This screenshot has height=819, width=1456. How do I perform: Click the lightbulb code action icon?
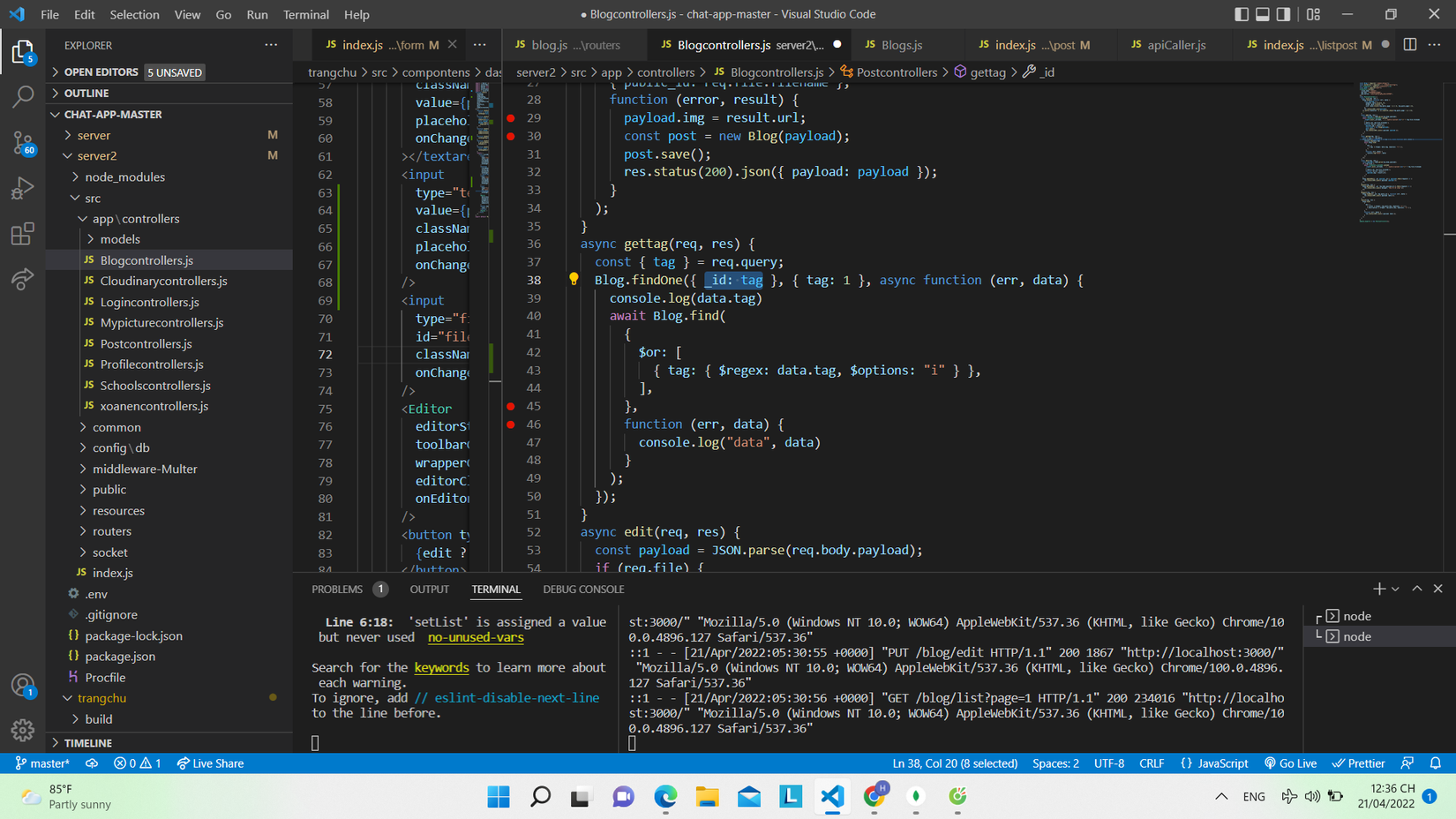574,280
